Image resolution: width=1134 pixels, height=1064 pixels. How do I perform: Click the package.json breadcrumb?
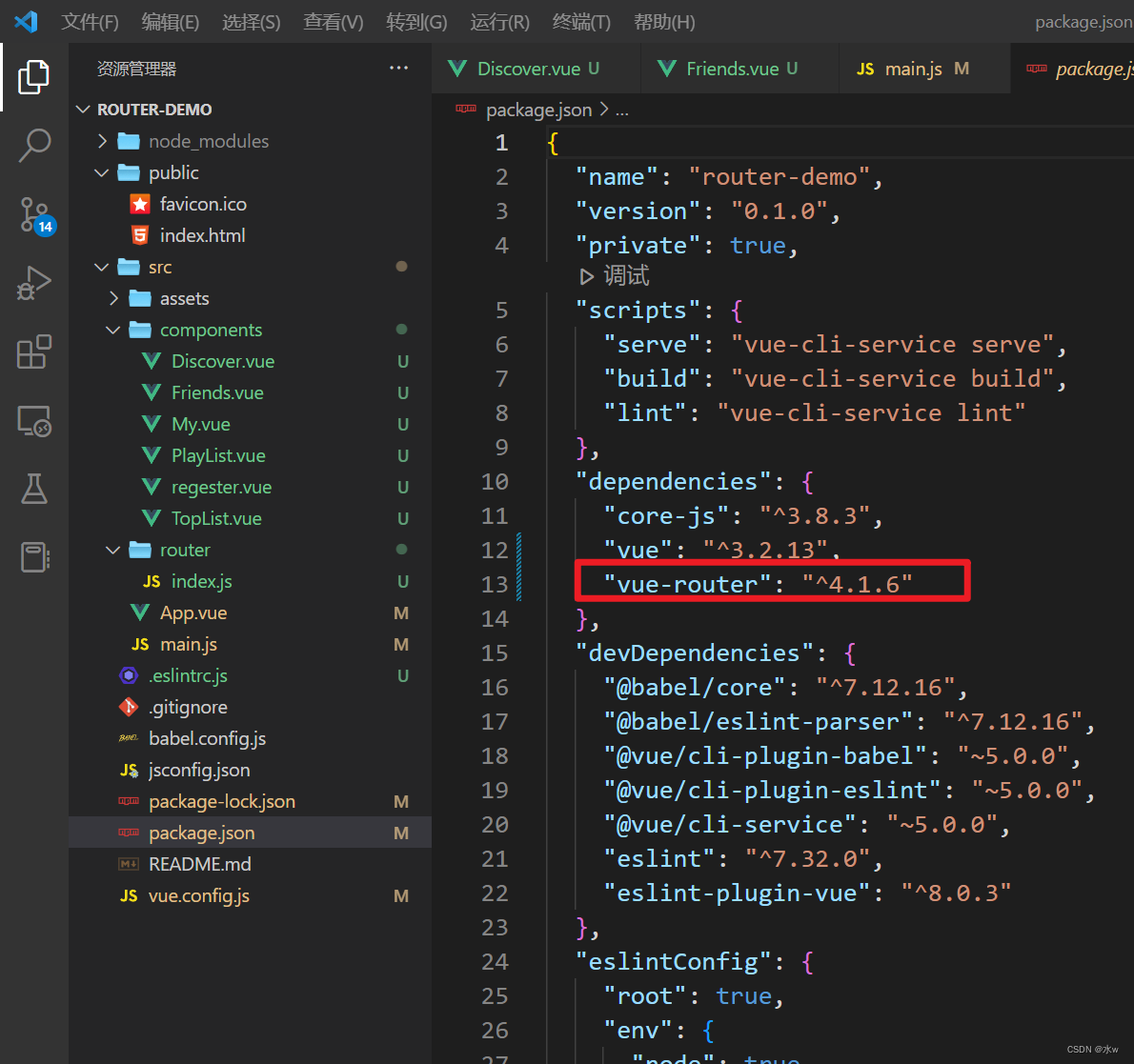coord(538,110)
